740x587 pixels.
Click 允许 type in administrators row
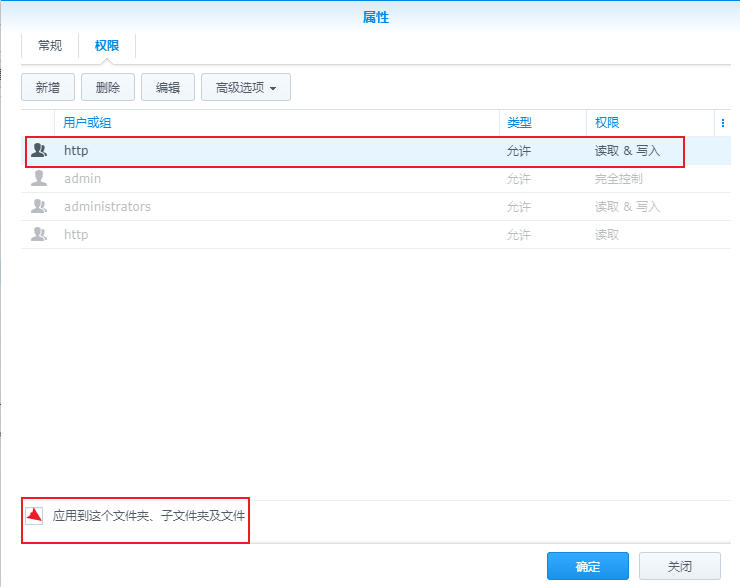pos(519,207)
